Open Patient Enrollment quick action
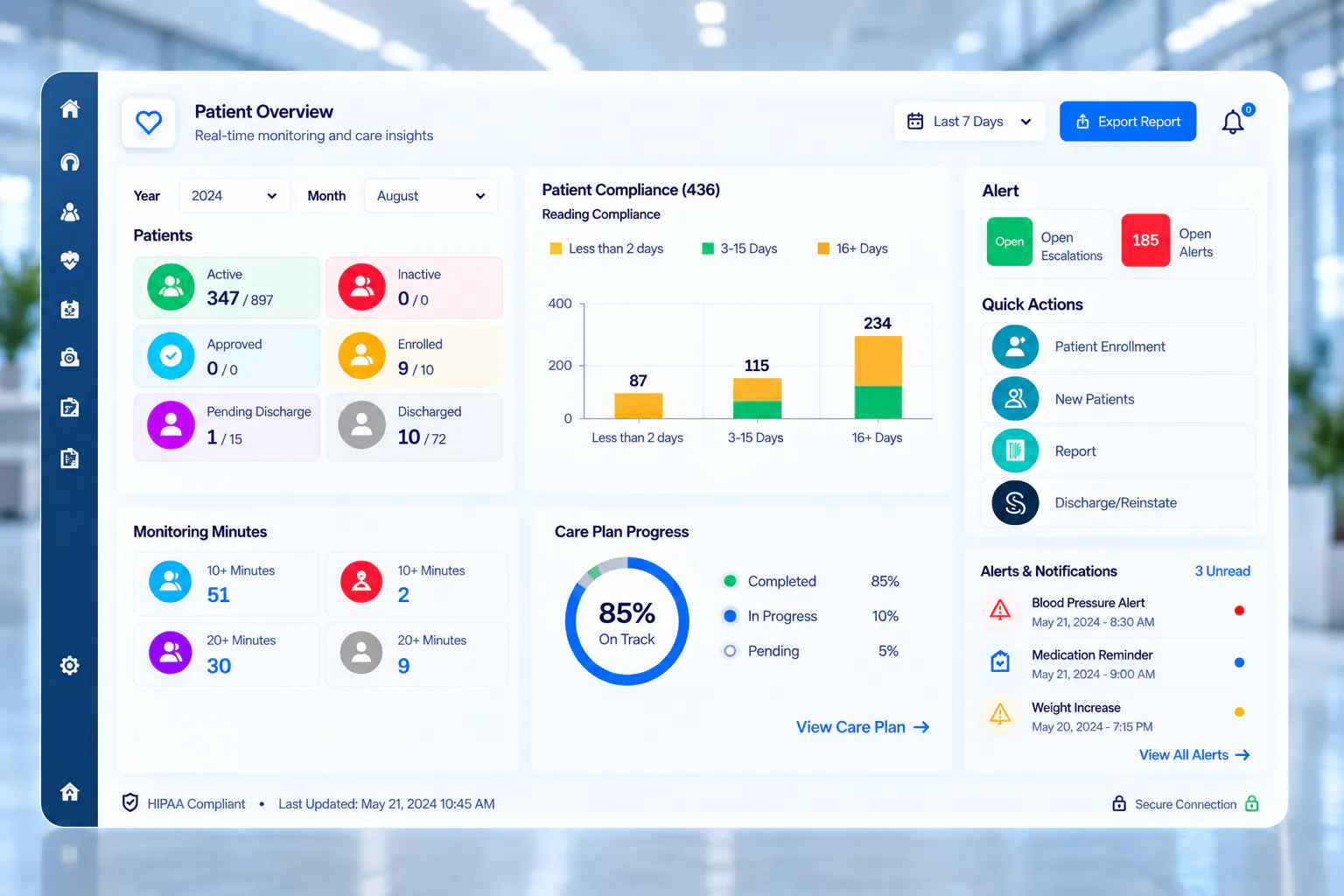Image resolution: width=1344 pixels, height=896 pixels. tap(1118, 346)
